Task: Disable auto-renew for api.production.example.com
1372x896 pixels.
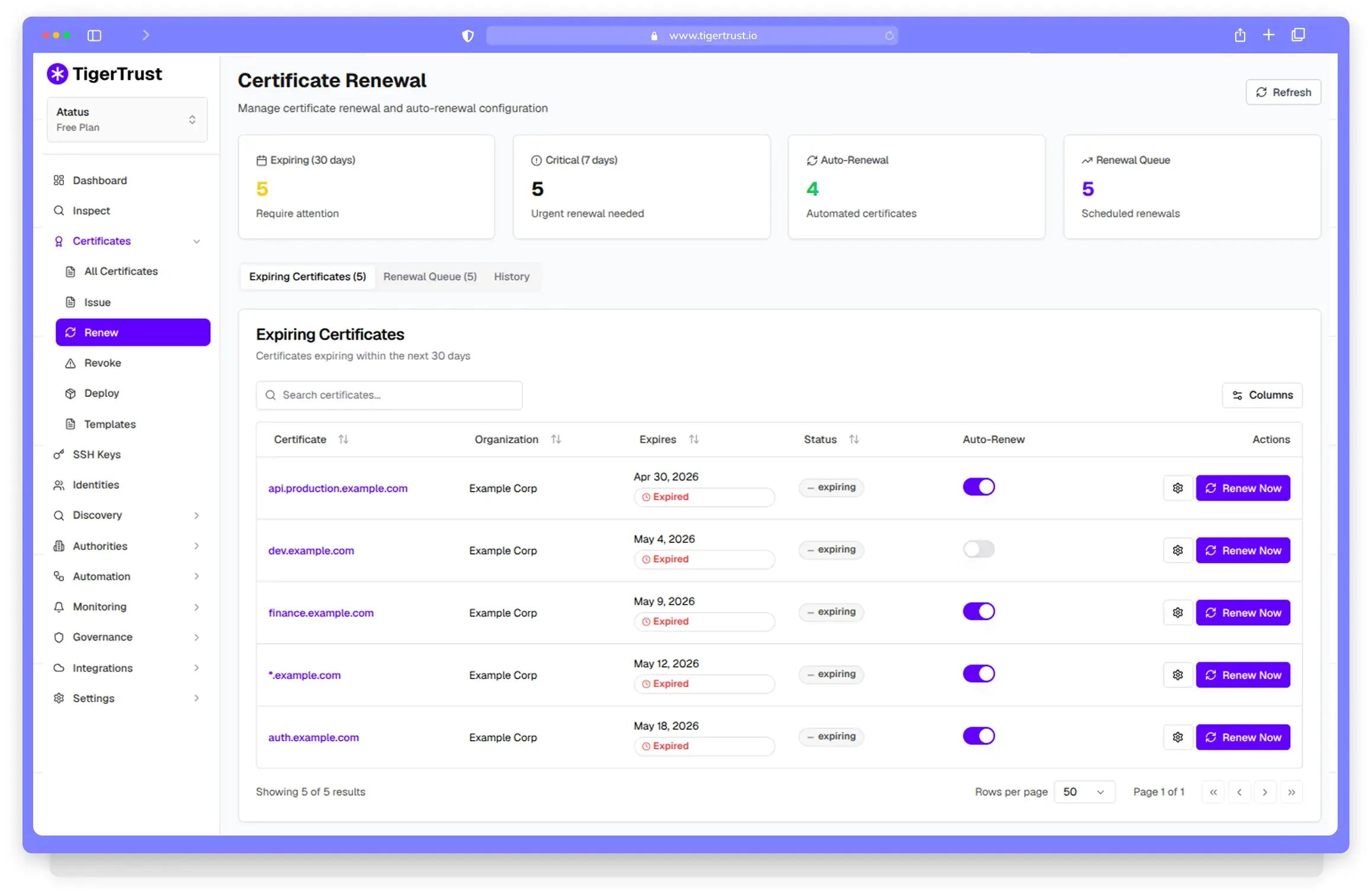Action: point(979,487)
